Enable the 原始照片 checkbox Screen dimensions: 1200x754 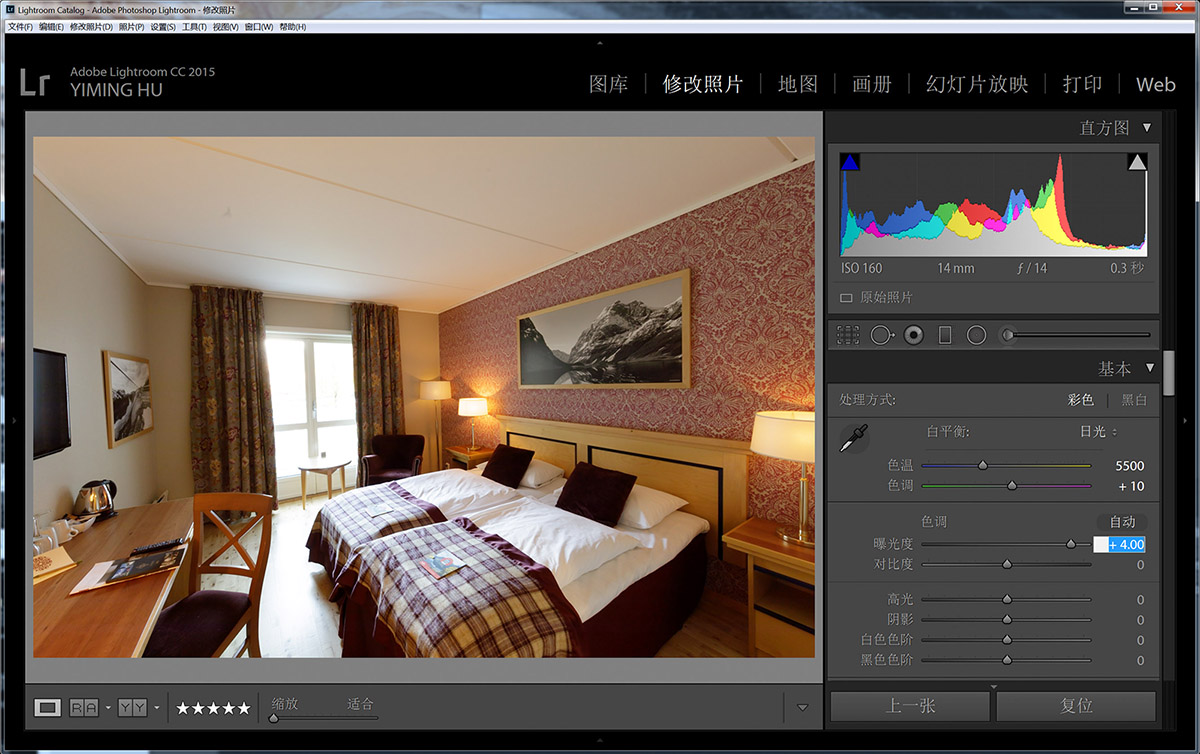coord(846,298)
